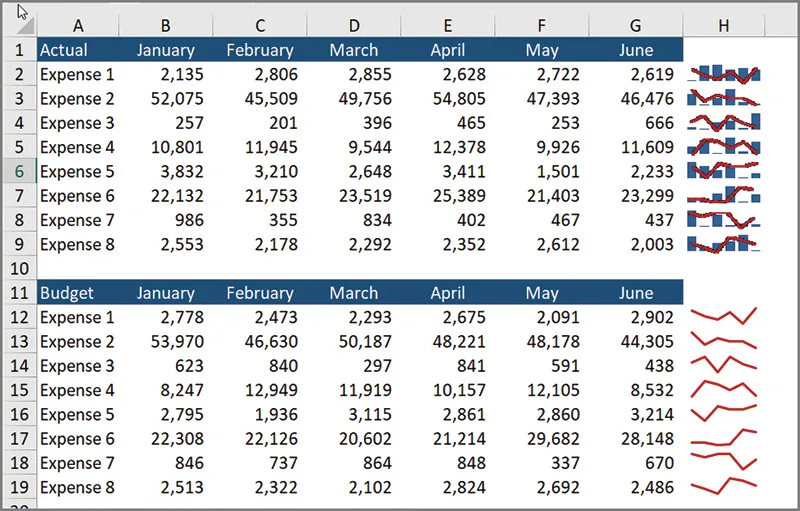
Task: Select column H header
Action: coord(724,23)
